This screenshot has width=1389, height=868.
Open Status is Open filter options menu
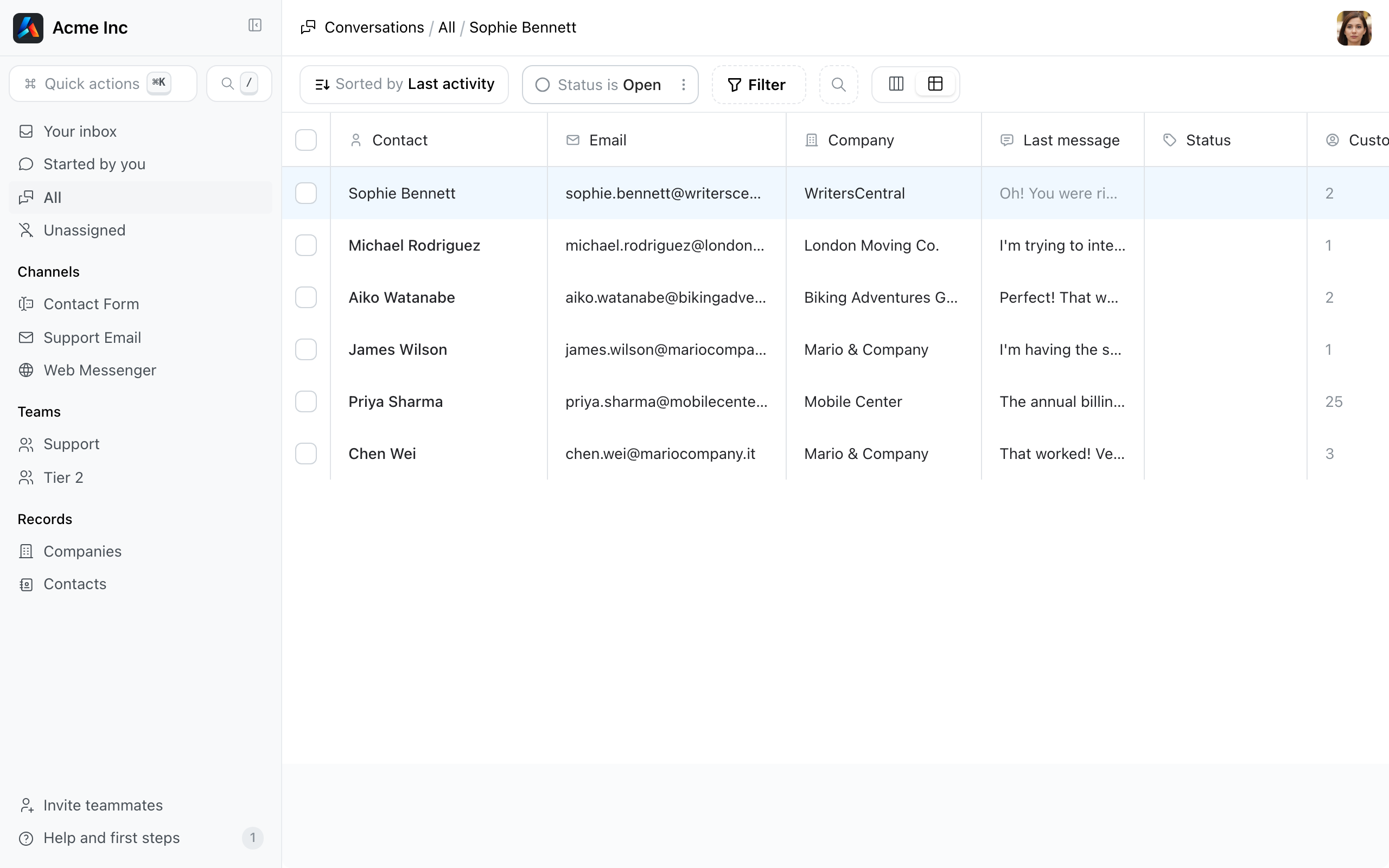click(683, 85)
